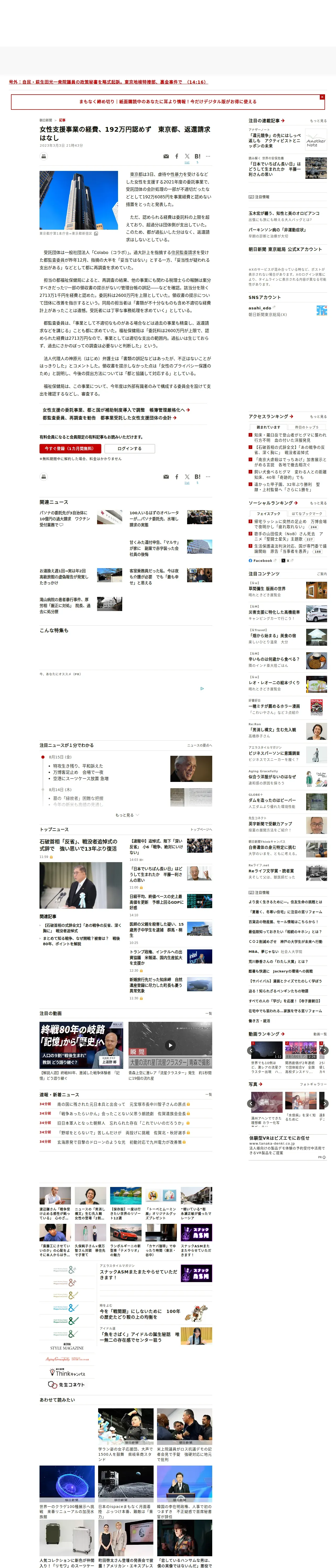Open related link 都監査委員、再調査を勧告
Image resolution: width=336 pixels, height=1568 pixels.
click(110, 418)
